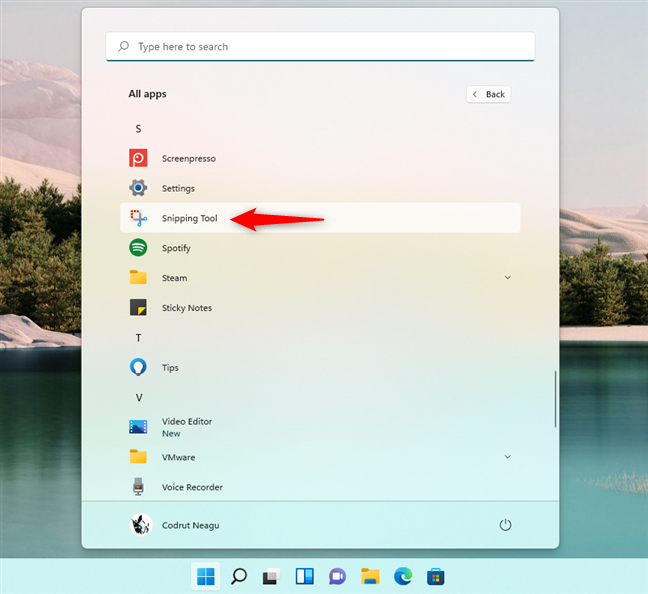Image resolution: width=648 pixels, height=594 pixels.
Task: Click the letter V group header
Action: [139, 398]
